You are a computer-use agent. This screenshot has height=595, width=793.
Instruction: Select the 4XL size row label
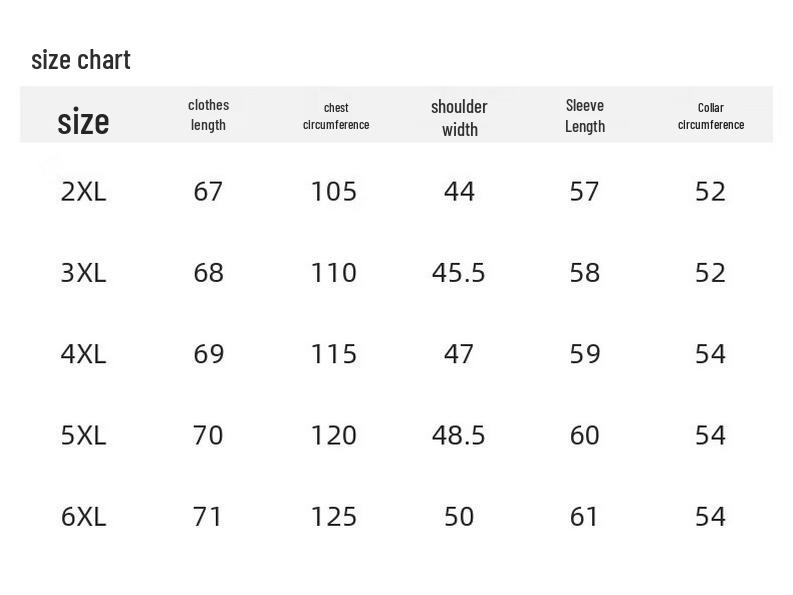click(83, 354)
